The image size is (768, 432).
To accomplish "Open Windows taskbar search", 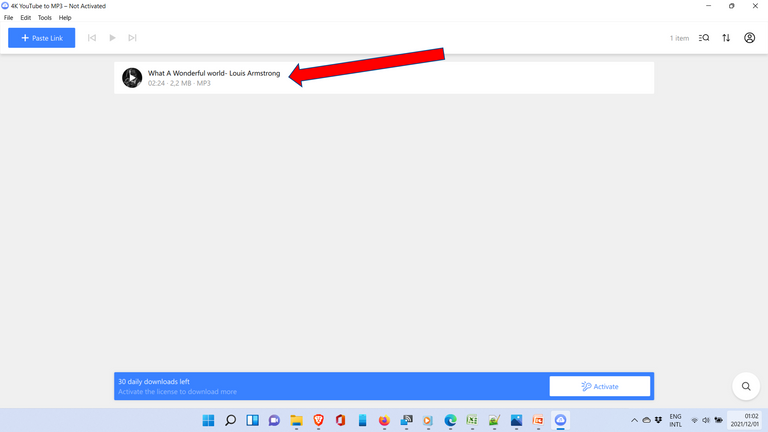I will [230, 420].
